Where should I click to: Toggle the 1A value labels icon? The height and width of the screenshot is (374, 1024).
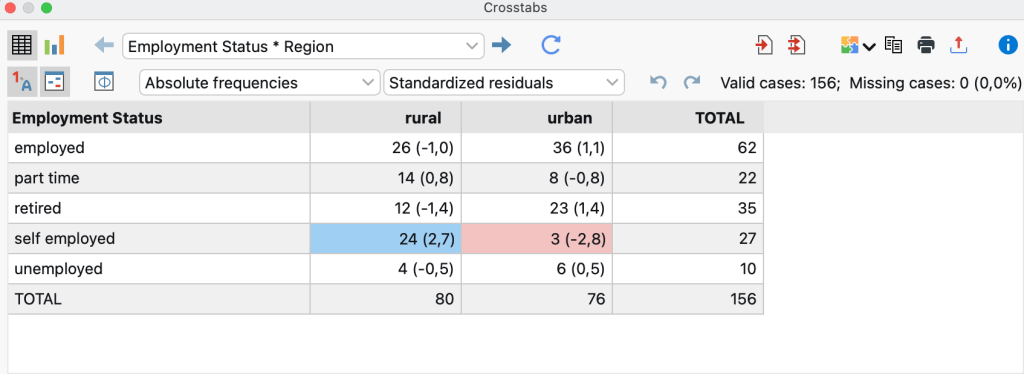coord(22,81)
